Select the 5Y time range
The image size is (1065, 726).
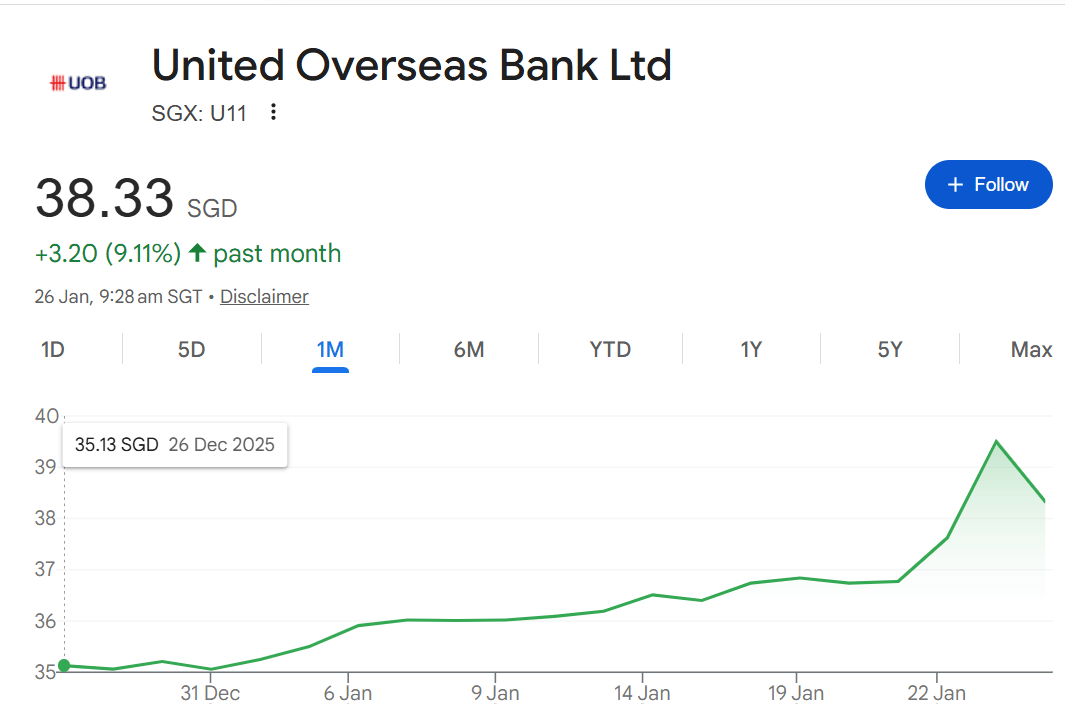(x=890, y=350)
